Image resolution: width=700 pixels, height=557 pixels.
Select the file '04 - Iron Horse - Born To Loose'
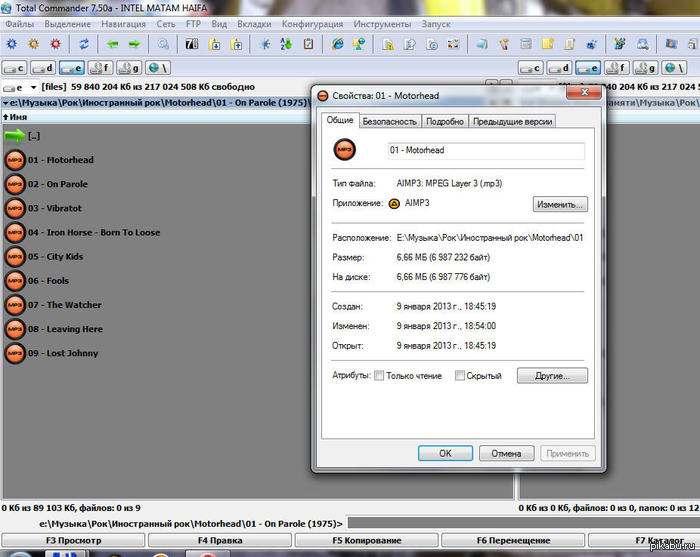(93, 233)
